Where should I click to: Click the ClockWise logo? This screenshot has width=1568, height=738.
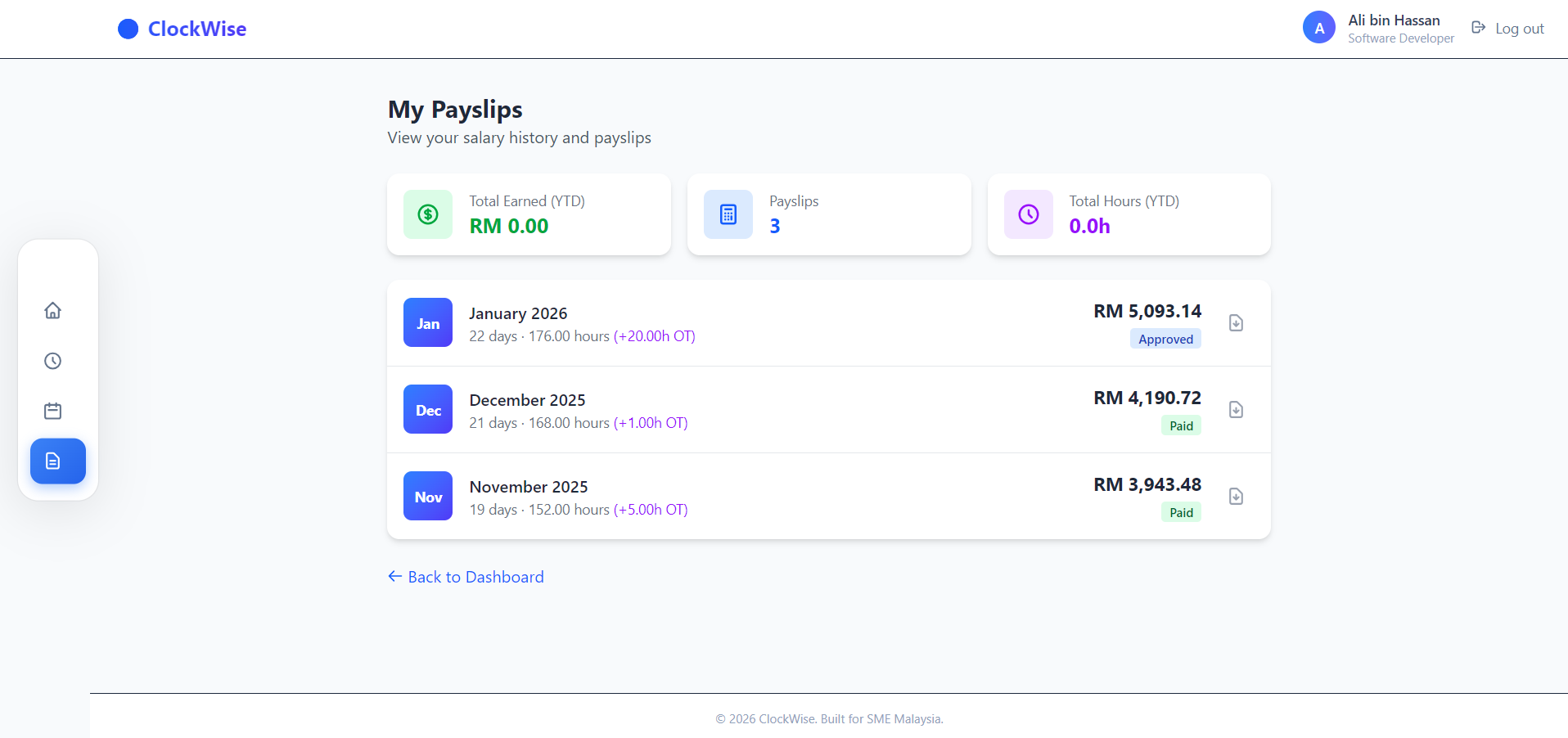182,29
